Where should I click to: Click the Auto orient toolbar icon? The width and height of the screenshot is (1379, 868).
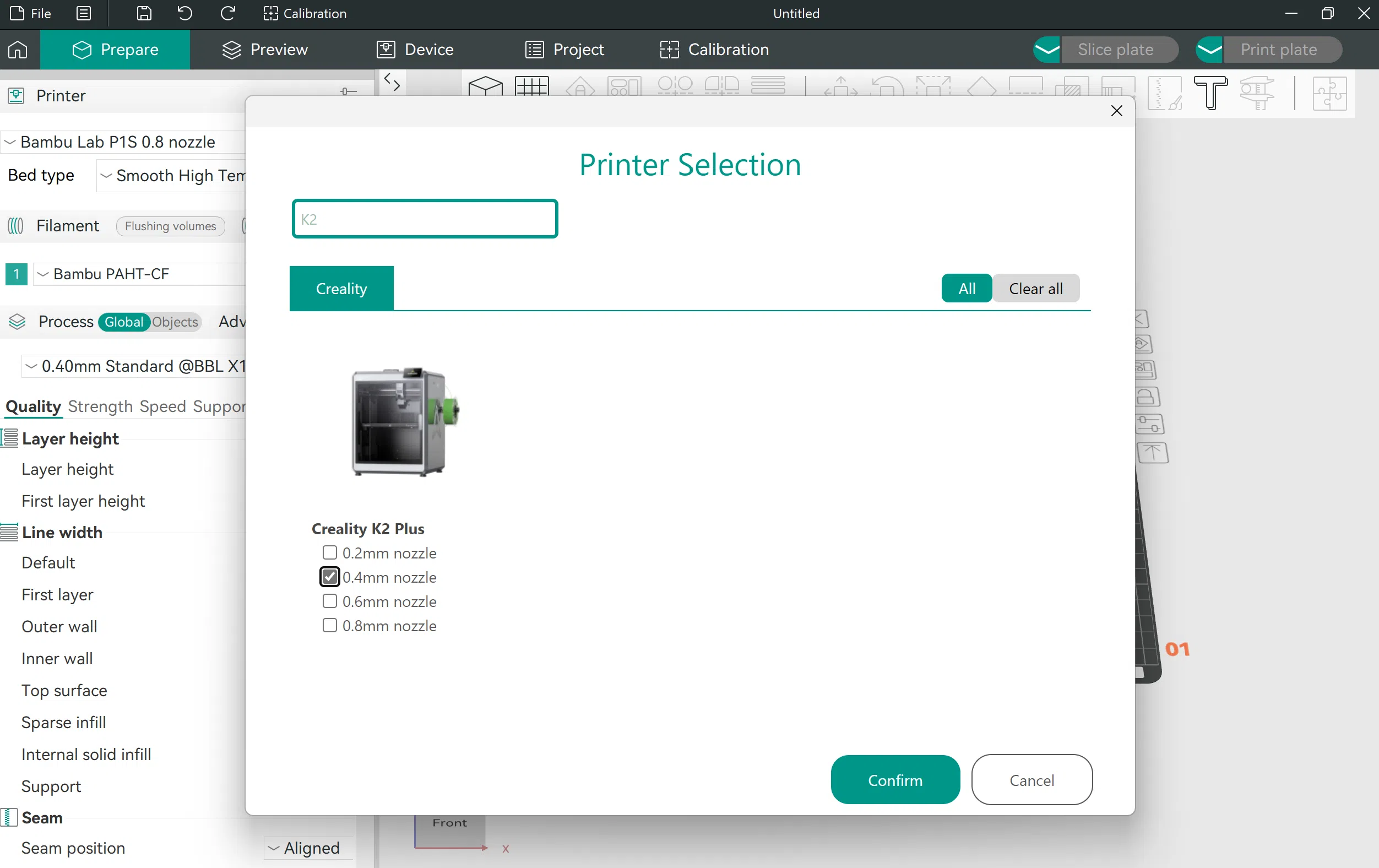tap(580, 86)
